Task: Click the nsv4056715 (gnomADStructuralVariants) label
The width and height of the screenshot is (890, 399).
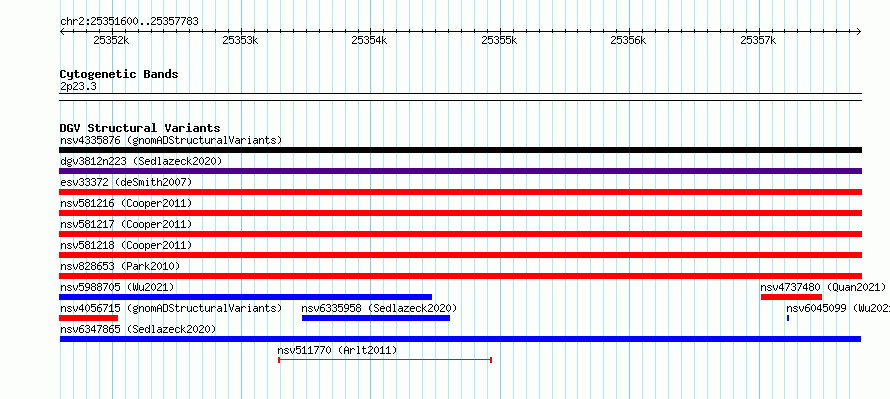Action: (171, 308)
